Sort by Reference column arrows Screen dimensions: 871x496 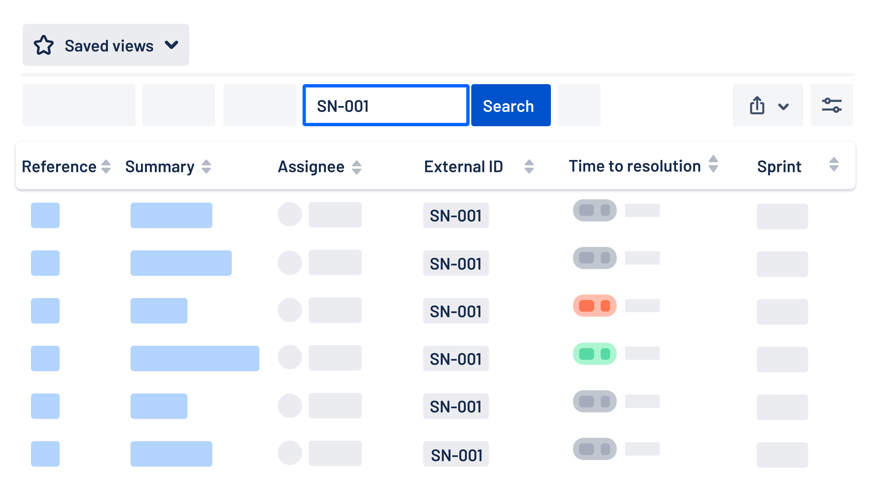107,167
